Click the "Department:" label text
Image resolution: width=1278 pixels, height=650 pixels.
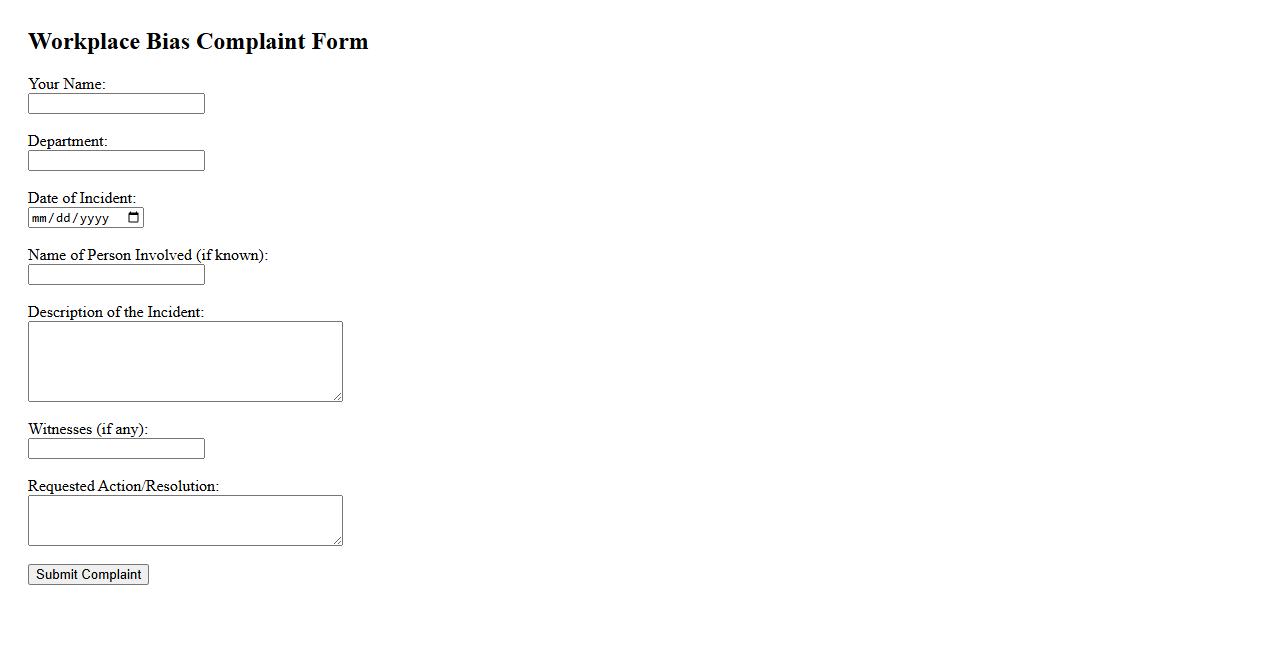click(67, 141)
